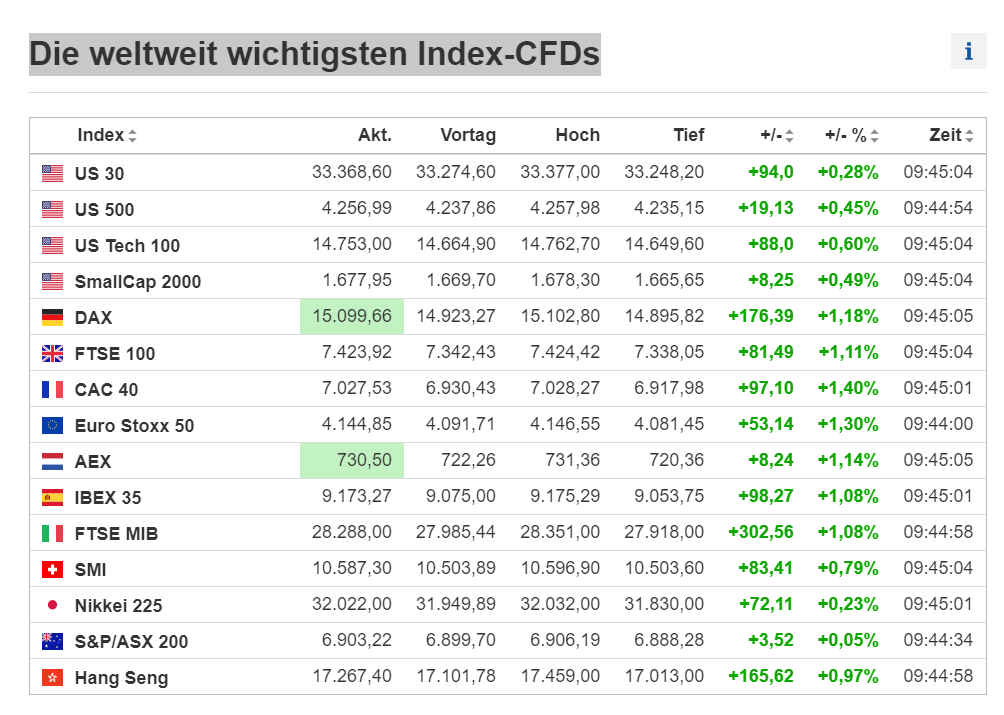Click the Australian flag beside S&P/ASX 200
The height and width of the screenshot is (715, 1004).
(x=53, y=641)
